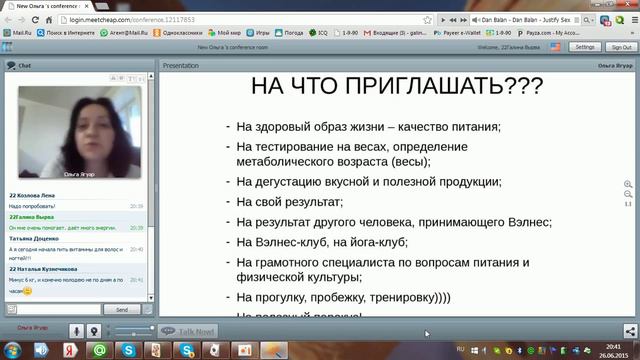Open the browser home page icon

49,20
